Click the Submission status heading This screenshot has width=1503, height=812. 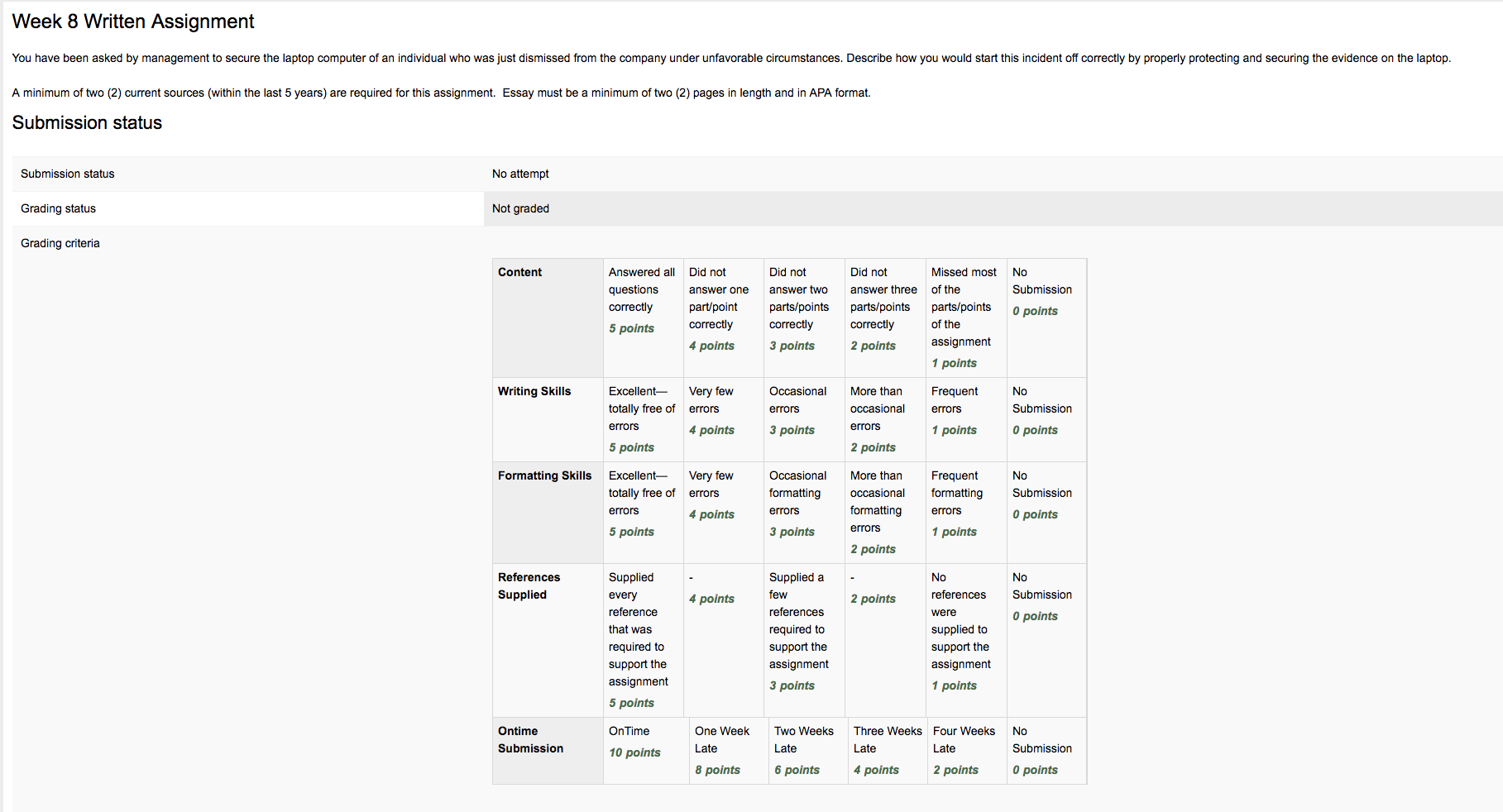click(87, 123)
